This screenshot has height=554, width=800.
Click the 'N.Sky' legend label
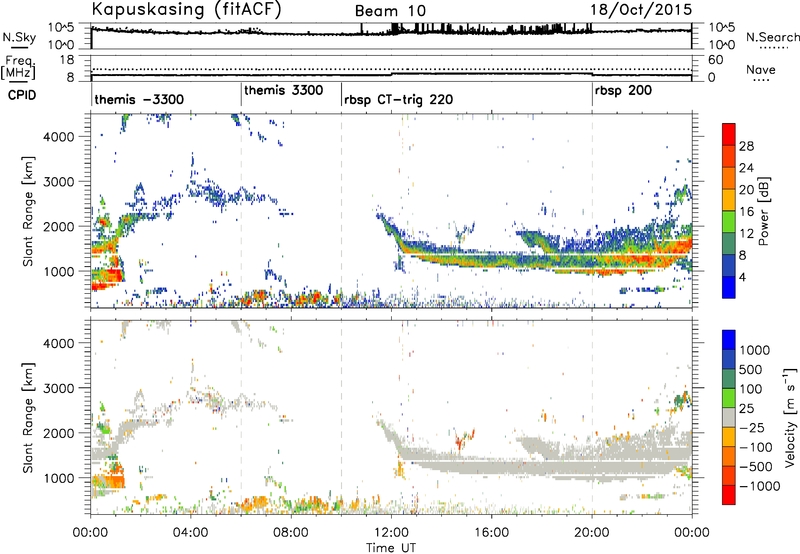click(x=19, y=37)
